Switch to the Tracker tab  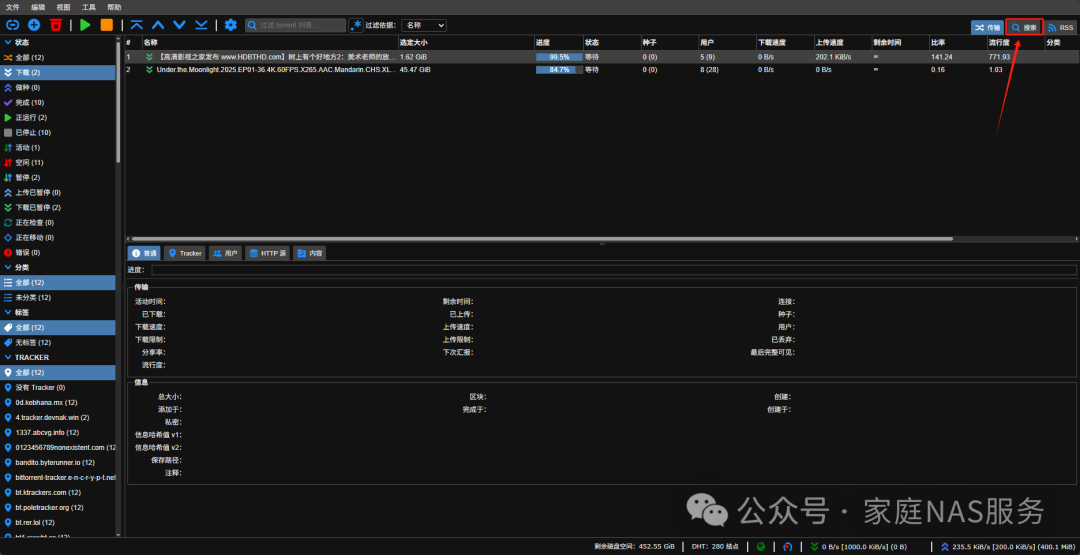click(184, 253)
